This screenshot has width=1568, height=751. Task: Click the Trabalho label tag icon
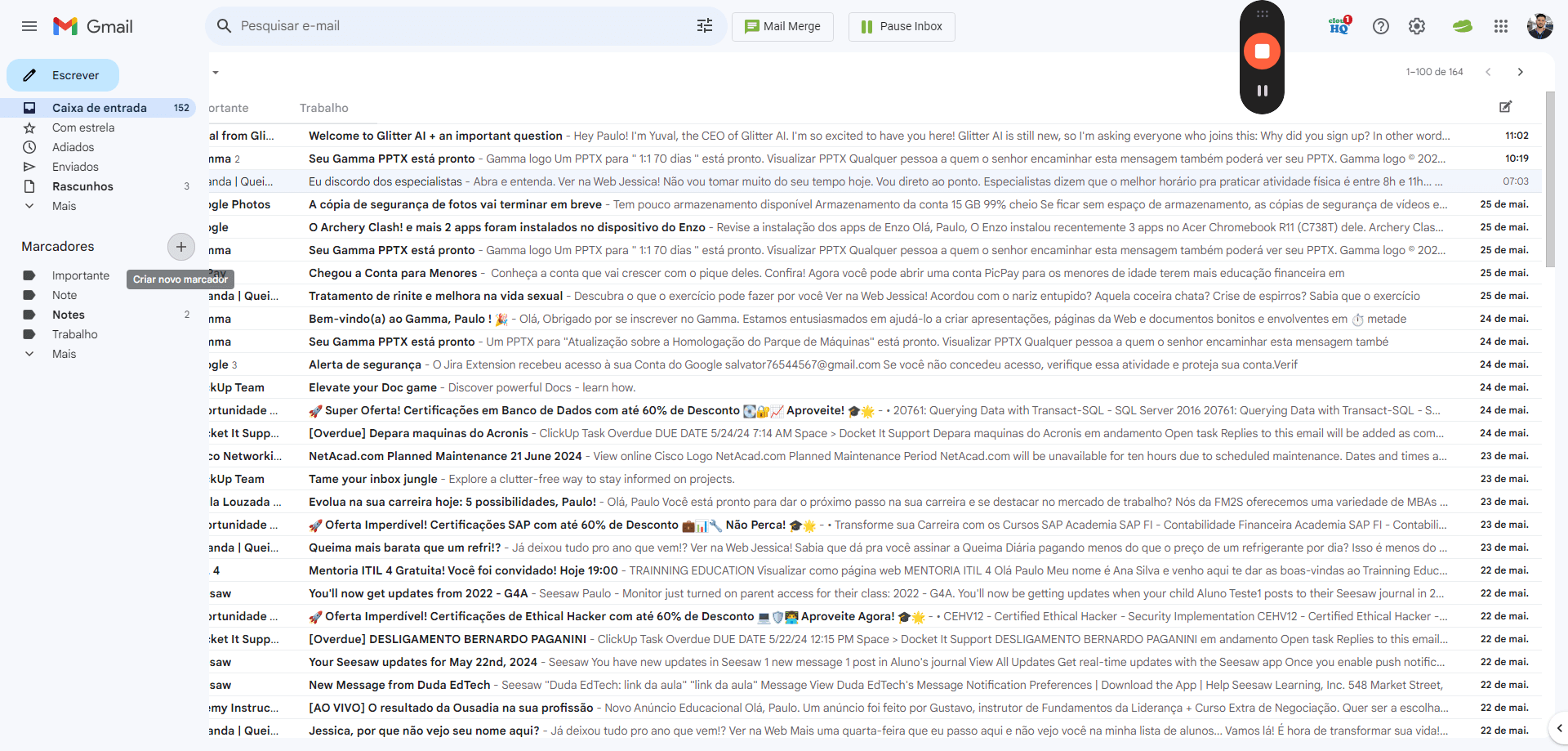(x=29, y=334)
